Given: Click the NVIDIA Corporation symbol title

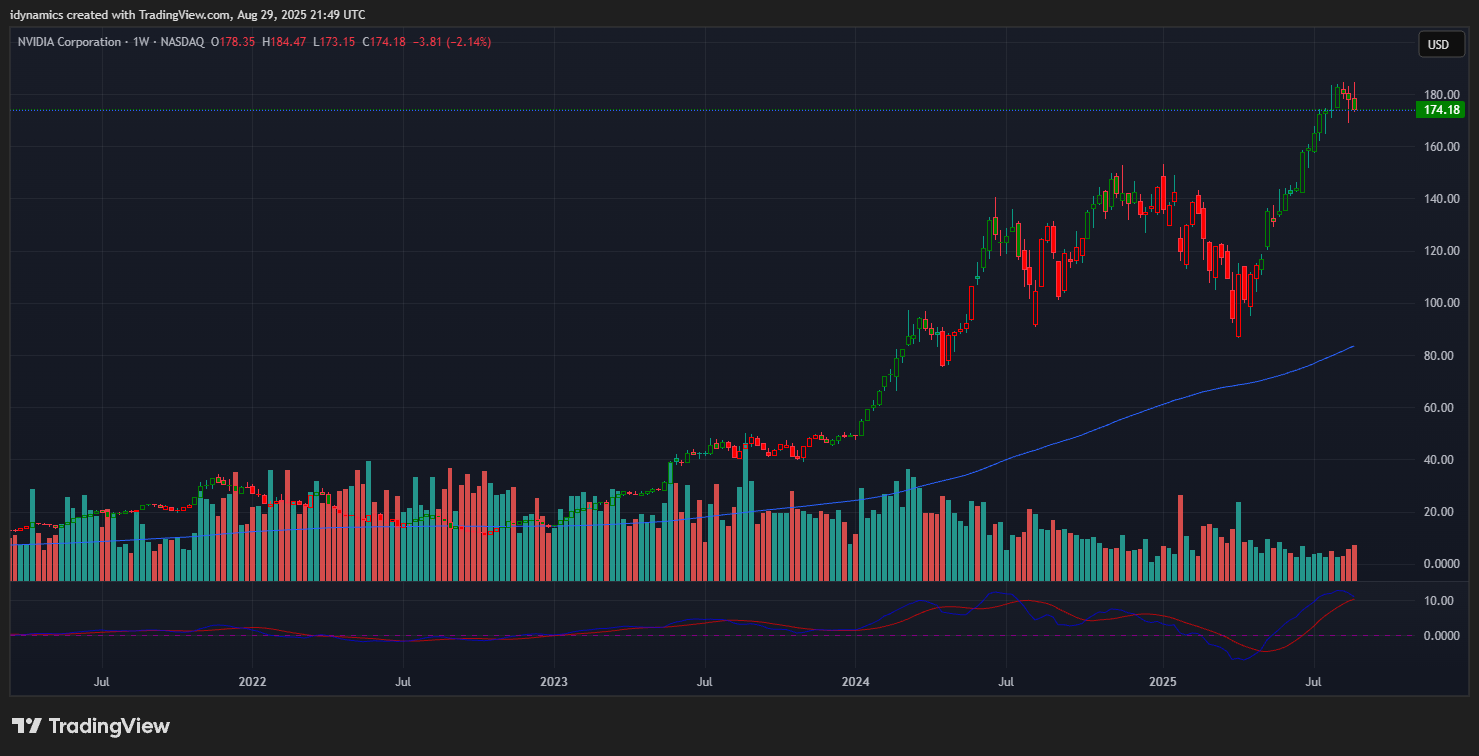Looking at the screenshot, I should tap(68, 42).
